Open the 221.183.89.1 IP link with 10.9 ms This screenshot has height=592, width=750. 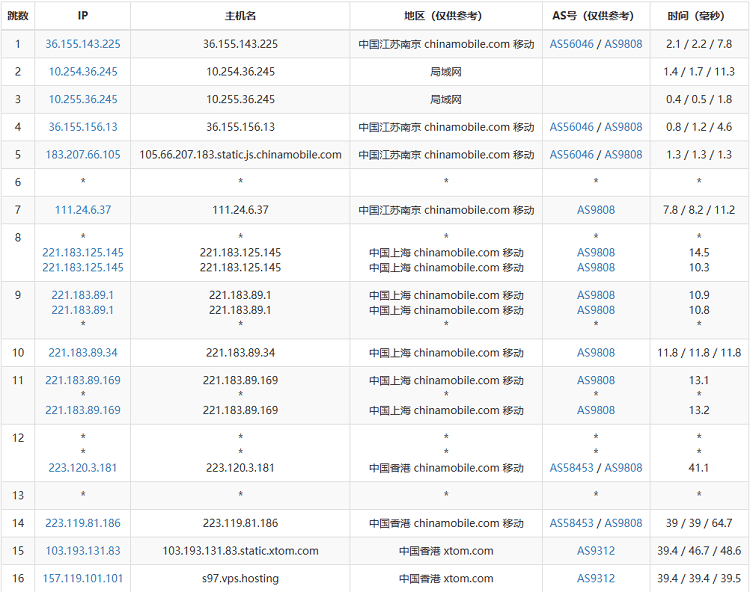point(83,295)
